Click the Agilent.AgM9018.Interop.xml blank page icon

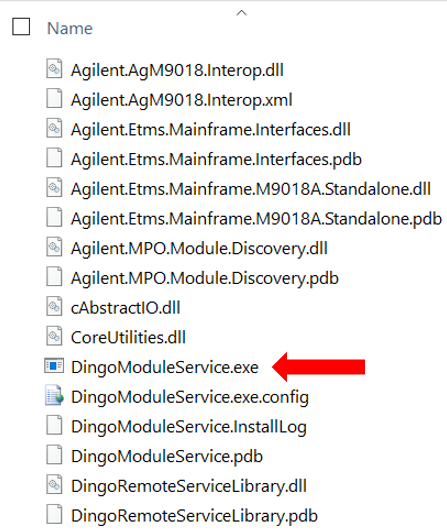[x=54, y=99]
